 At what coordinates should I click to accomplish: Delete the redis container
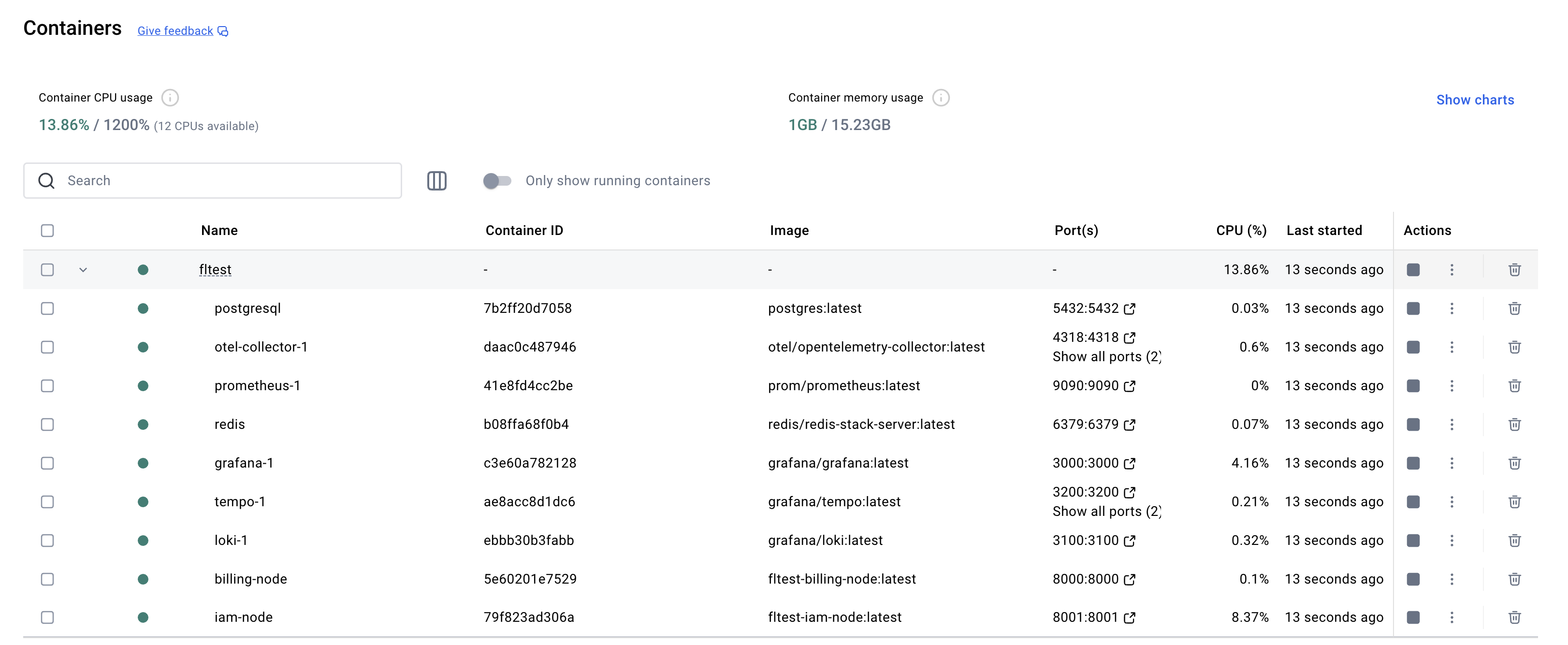[x=1514, y=425]
